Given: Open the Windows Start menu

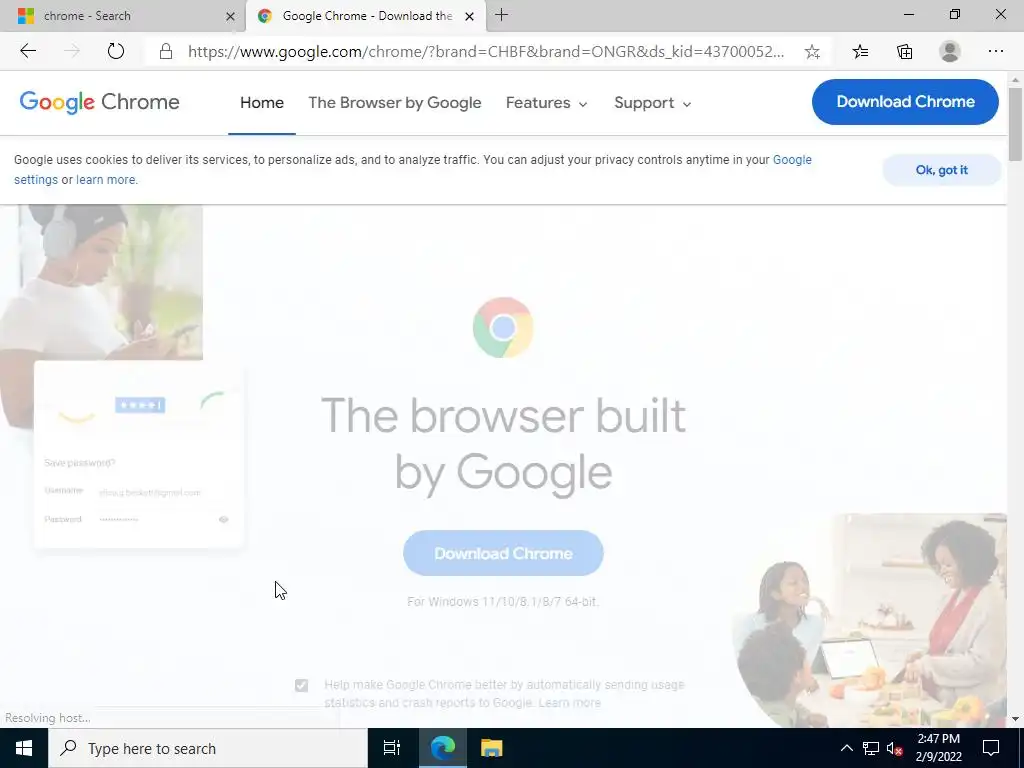Looking at the screenshot, I should click(24, 748).
